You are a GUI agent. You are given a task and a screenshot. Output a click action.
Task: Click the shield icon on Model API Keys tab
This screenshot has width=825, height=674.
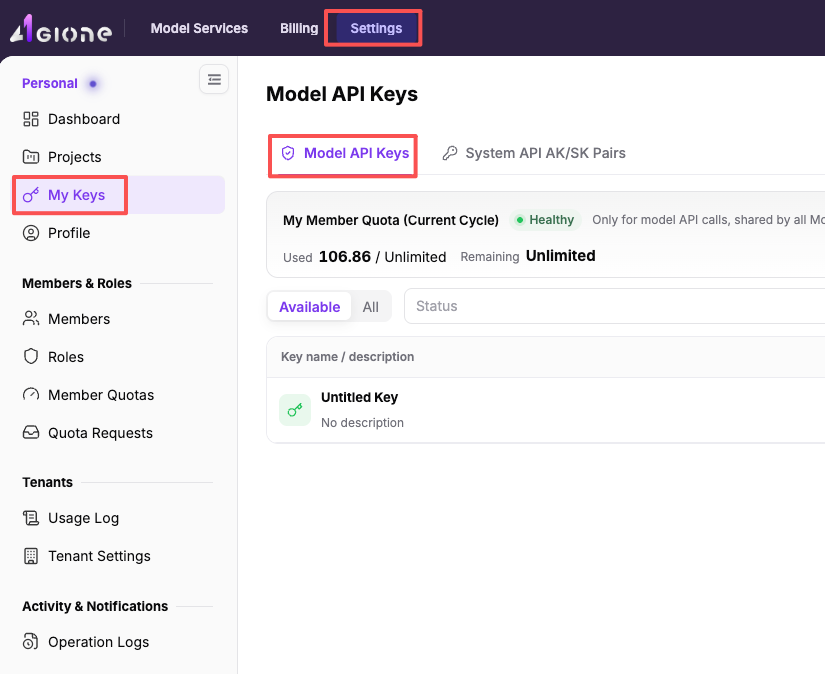point(288,153)
